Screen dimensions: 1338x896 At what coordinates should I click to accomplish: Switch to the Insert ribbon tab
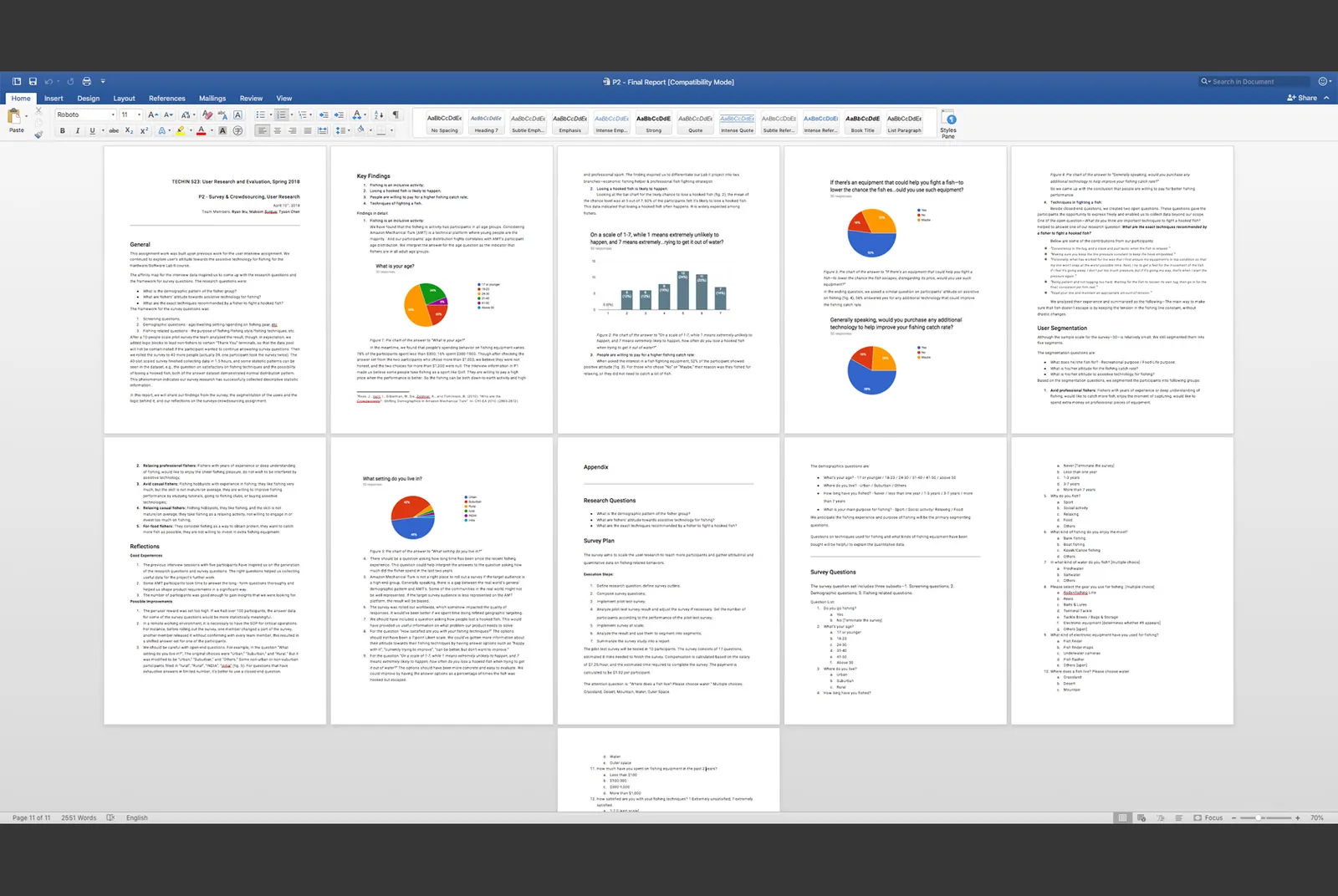[x=54, y=99]
